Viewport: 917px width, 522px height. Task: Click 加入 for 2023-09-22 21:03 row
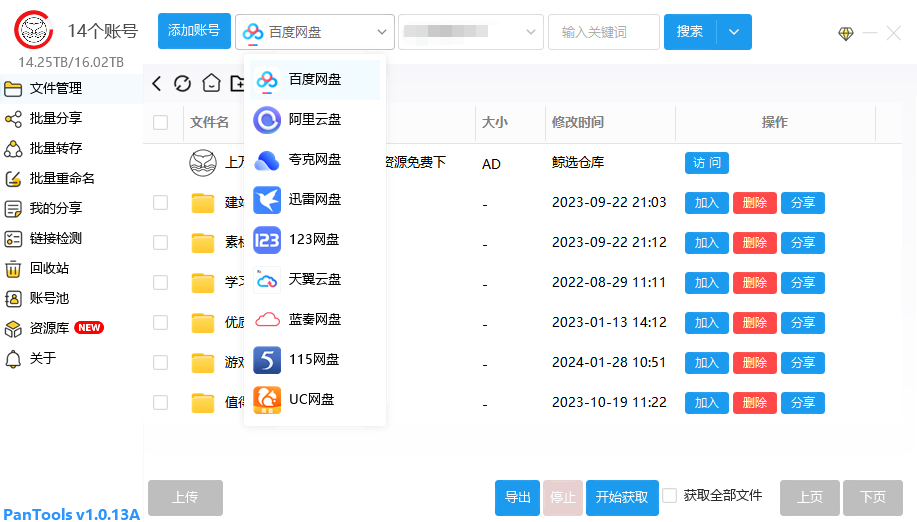706,203
